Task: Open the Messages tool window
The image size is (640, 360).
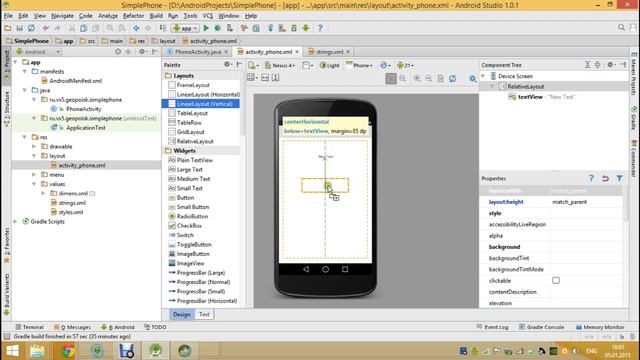Action: point(73,327)
